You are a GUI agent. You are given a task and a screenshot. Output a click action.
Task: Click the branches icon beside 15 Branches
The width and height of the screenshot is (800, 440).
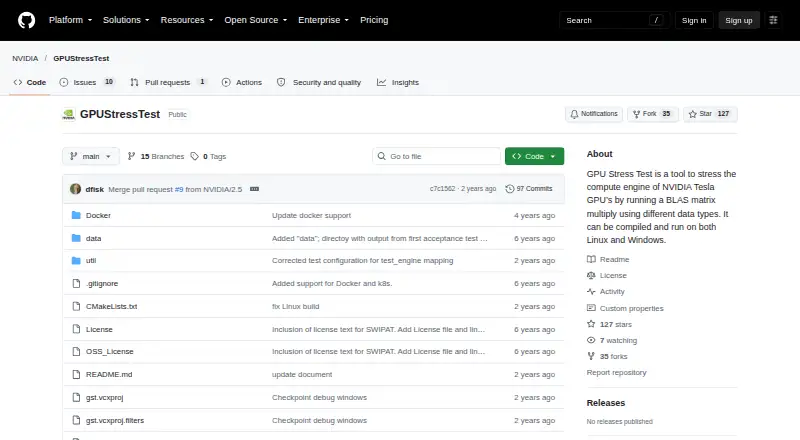click(131, 156)
